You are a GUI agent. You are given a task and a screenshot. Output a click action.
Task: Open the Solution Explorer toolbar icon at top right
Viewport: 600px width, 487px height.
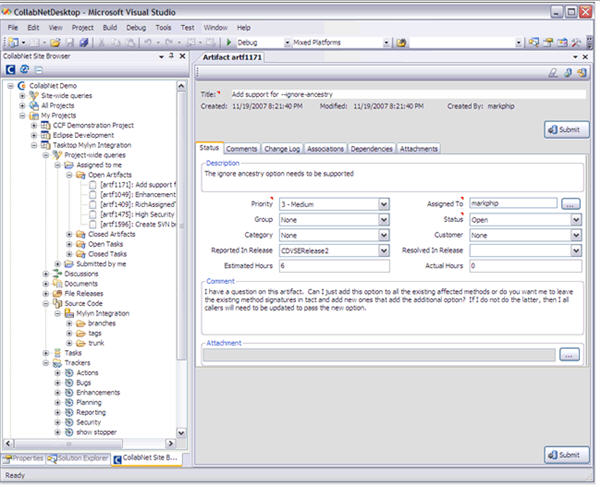[x=533, y=42]
